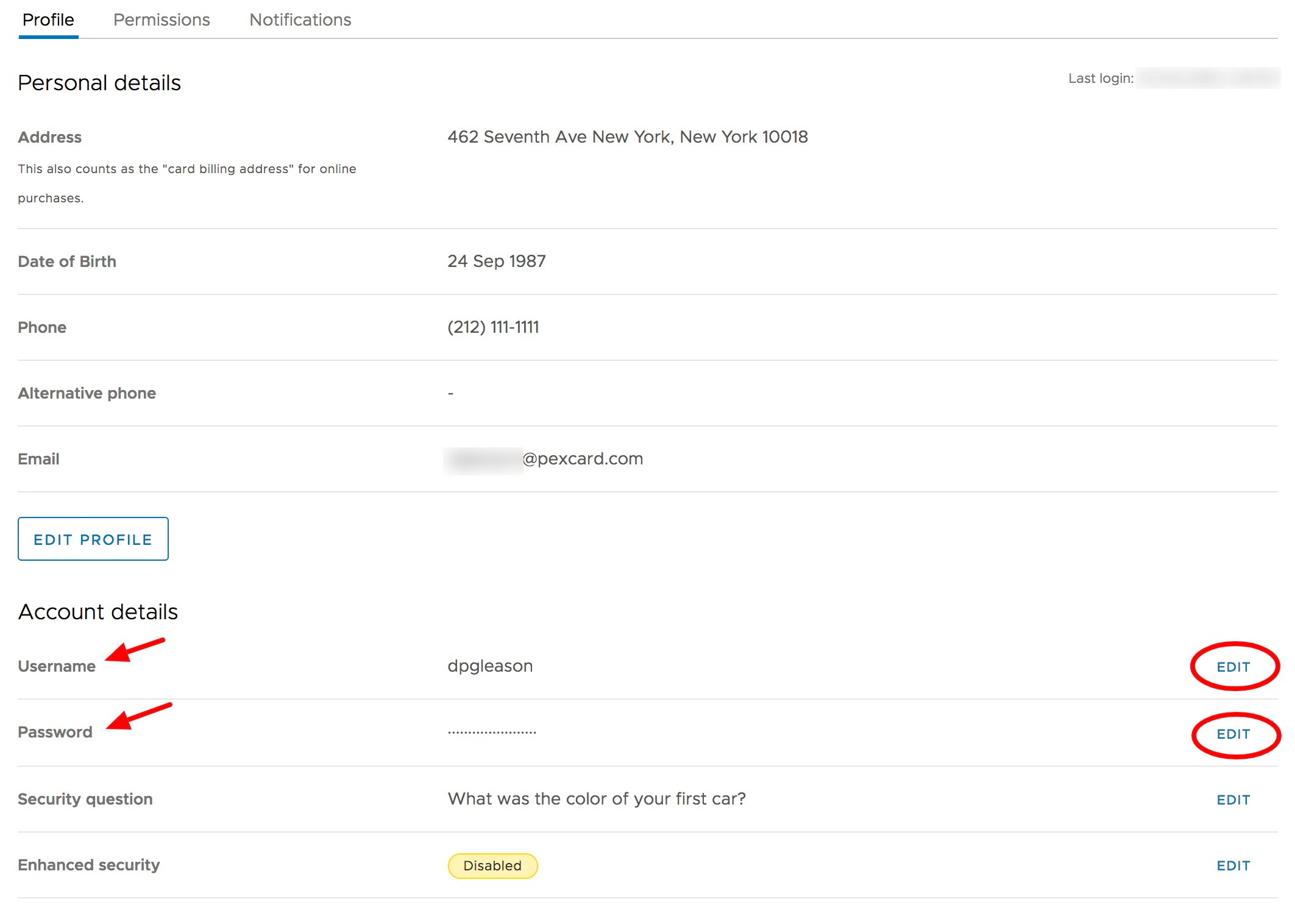Edit the Enhanced security setting
1295x924 pixels.
click(1233, 865)
